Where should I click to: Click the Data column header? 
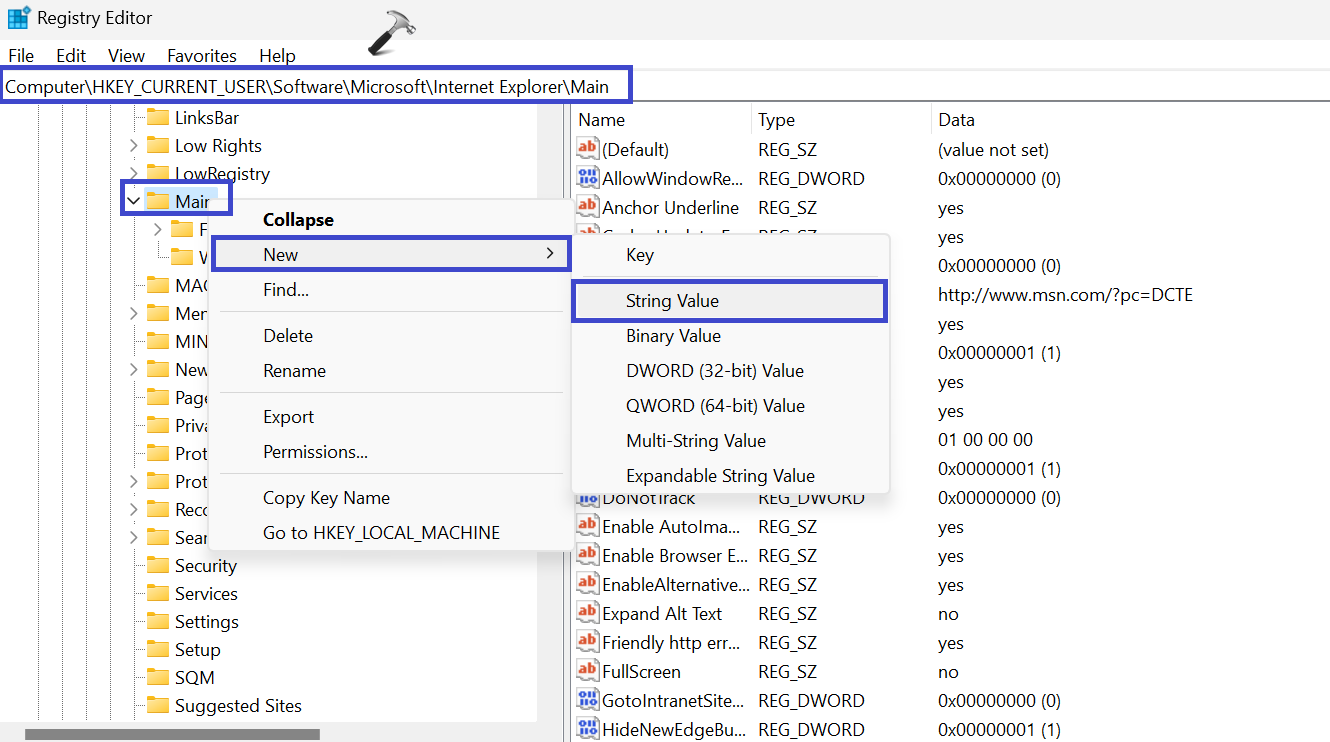(x=956, y=120)
